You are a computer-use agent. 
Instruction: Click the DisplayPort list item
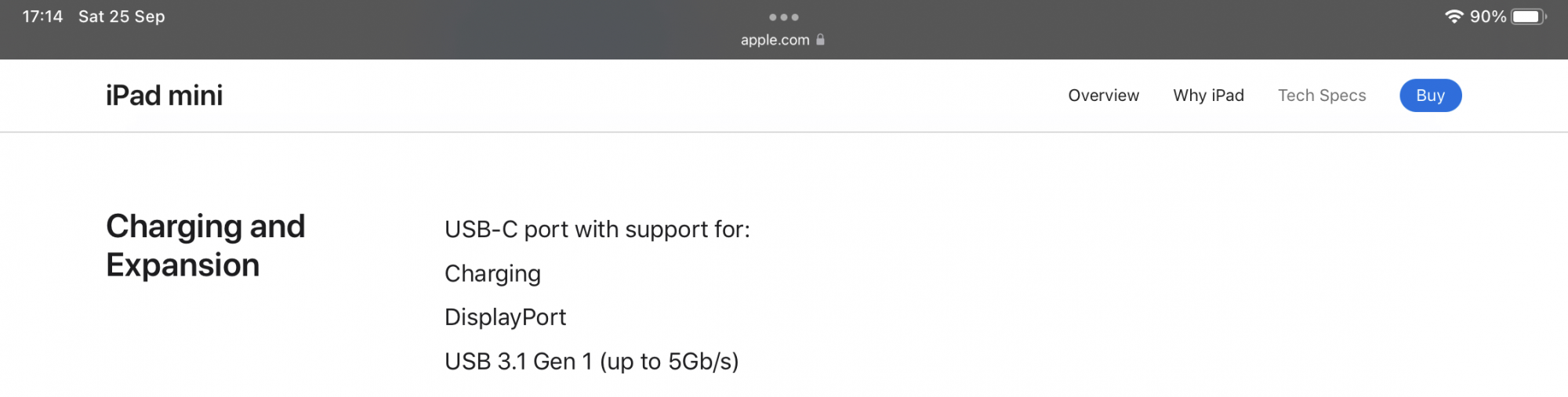tap(505, 317)
